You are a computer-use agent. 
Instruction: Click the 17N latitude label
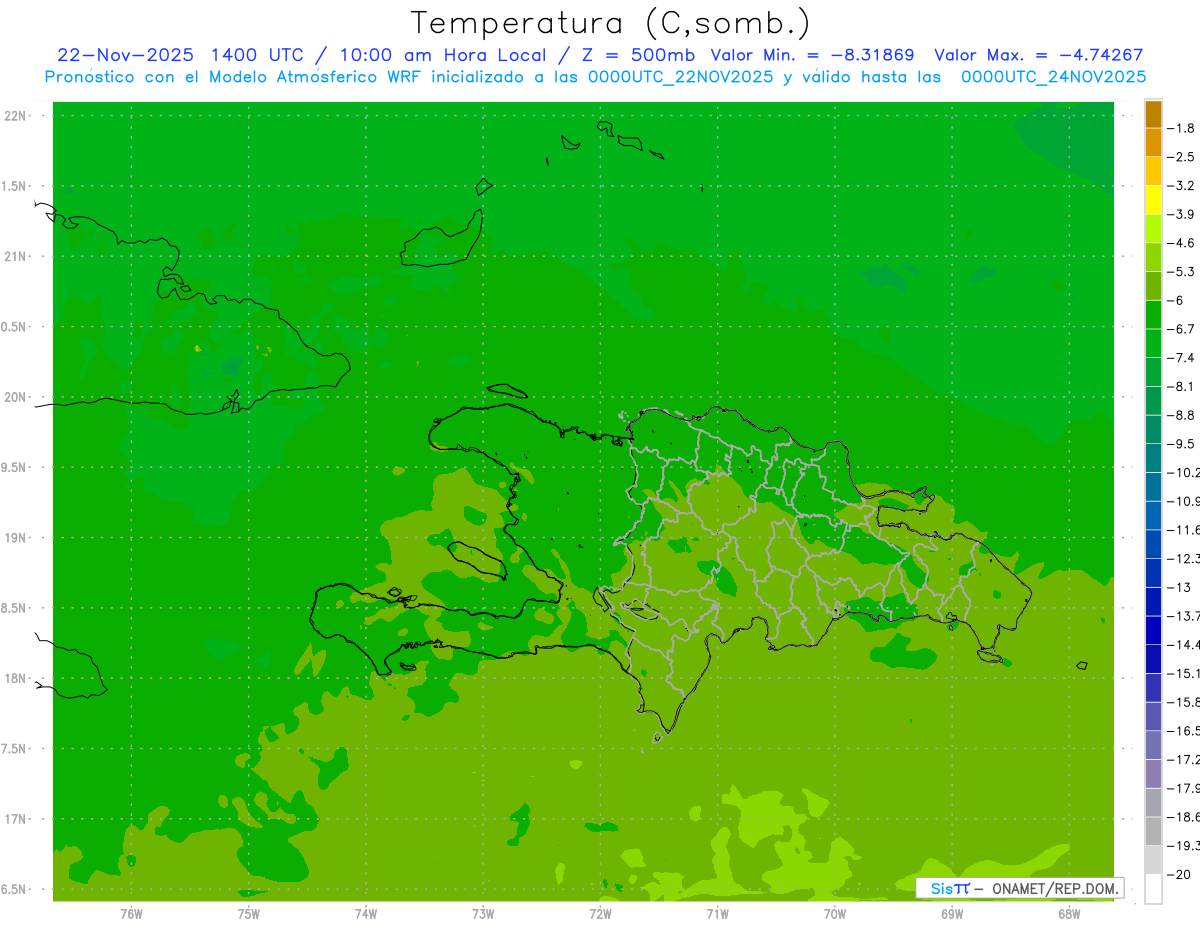pyautogui.click(x=15, y=819)
